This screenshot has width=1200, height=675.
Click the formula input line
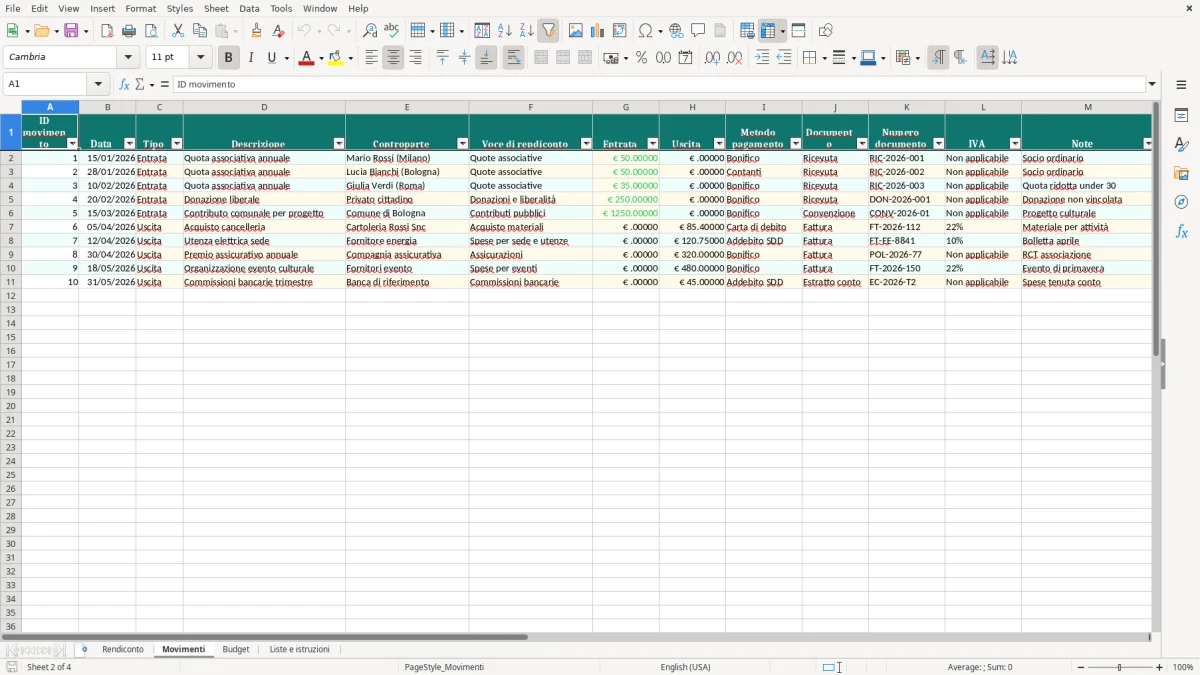pos(659,84)
